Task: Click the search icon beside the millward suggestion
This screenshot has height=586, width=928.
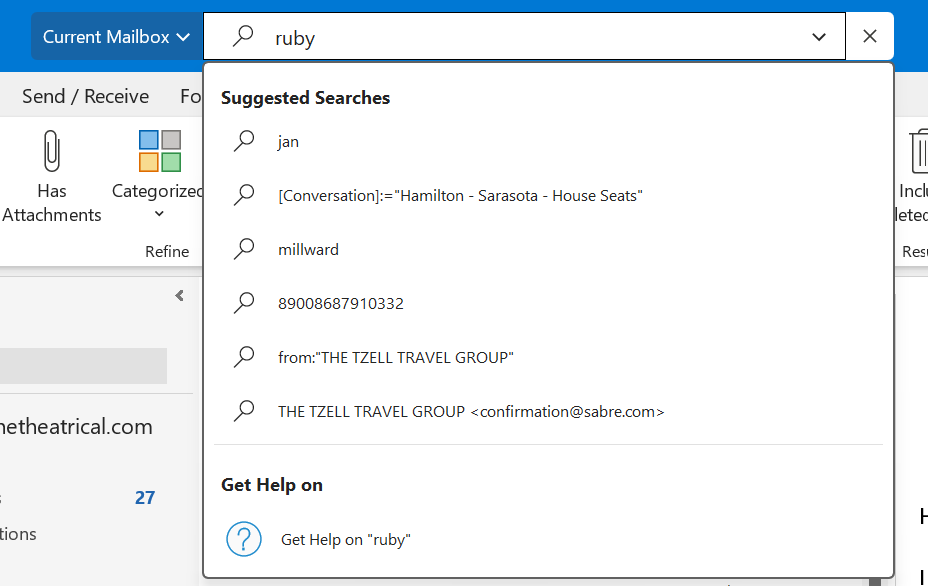Action: coord(244,249)
